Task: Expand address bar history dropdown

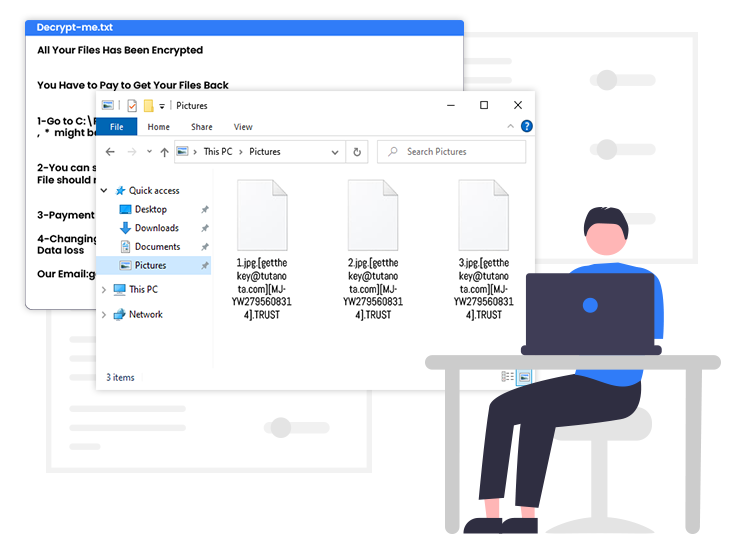Action: (335, 152)
